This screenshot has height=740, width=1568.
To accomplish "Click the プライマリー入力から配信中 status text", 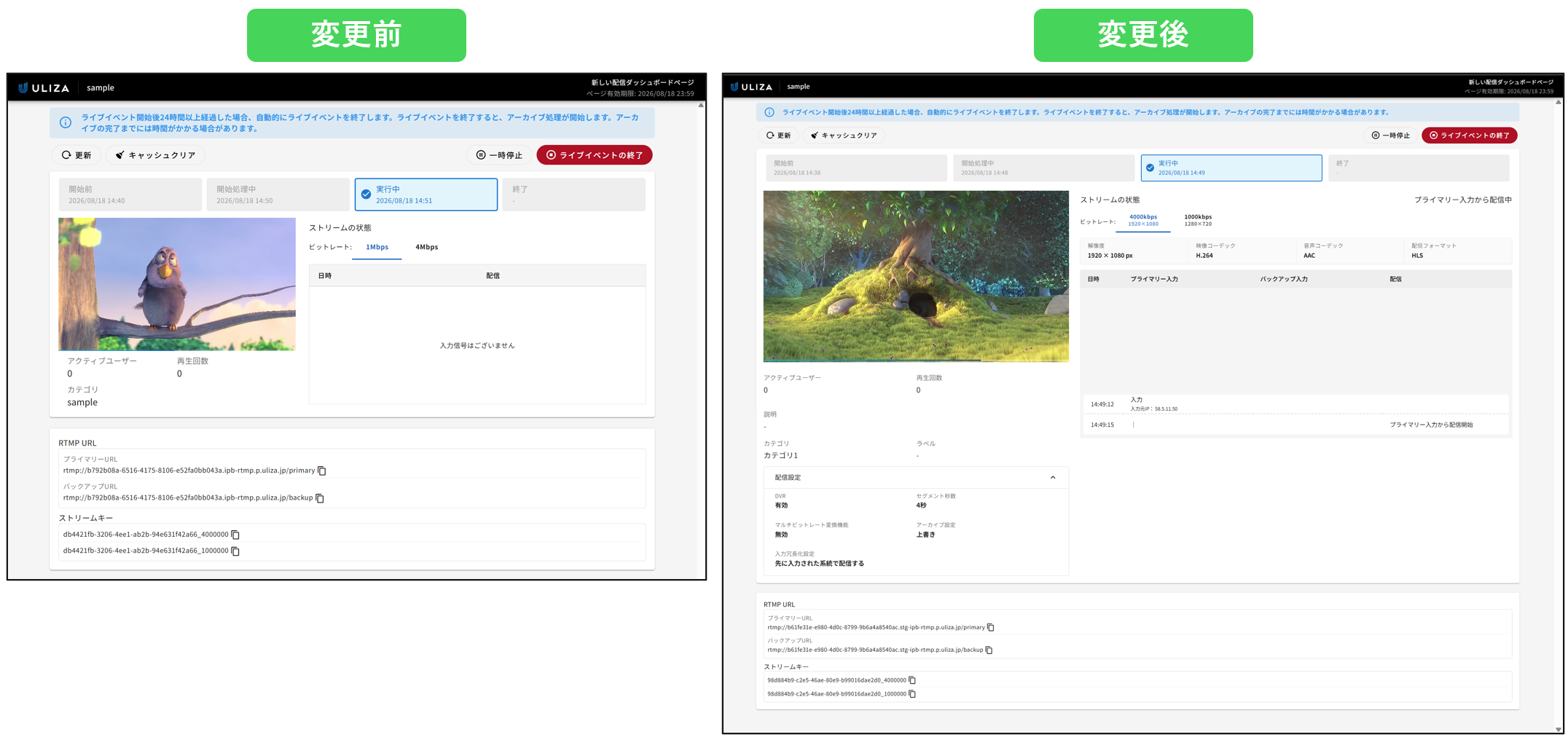I will pos(1463,200).
